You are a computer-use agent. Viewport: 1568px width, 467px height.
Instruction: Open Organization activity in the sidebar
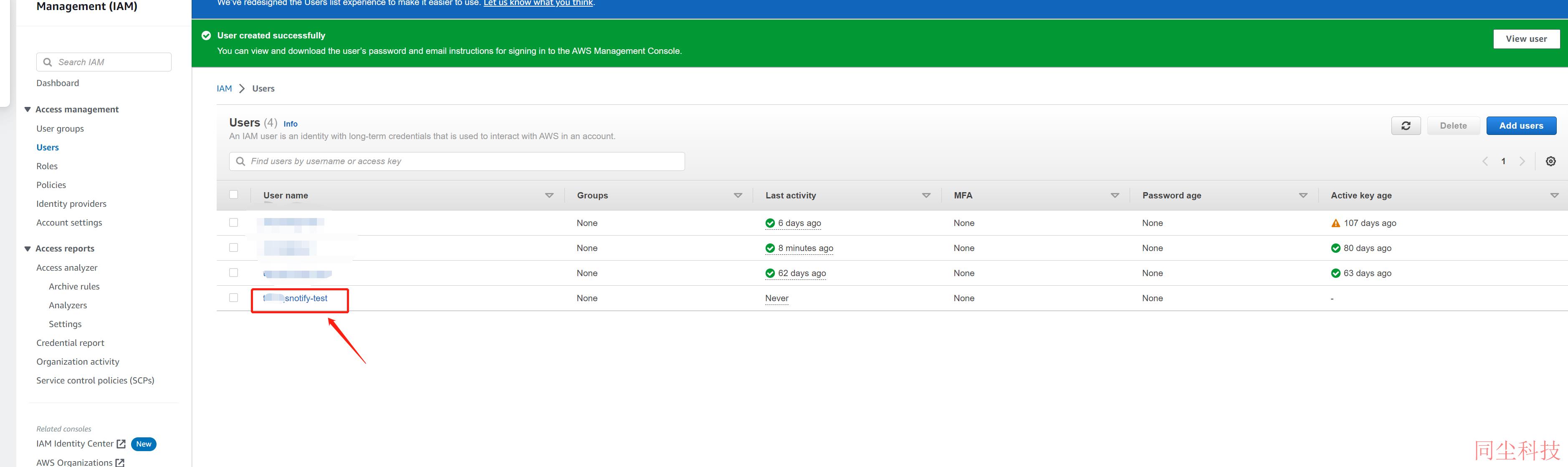[x=78, y=362]
